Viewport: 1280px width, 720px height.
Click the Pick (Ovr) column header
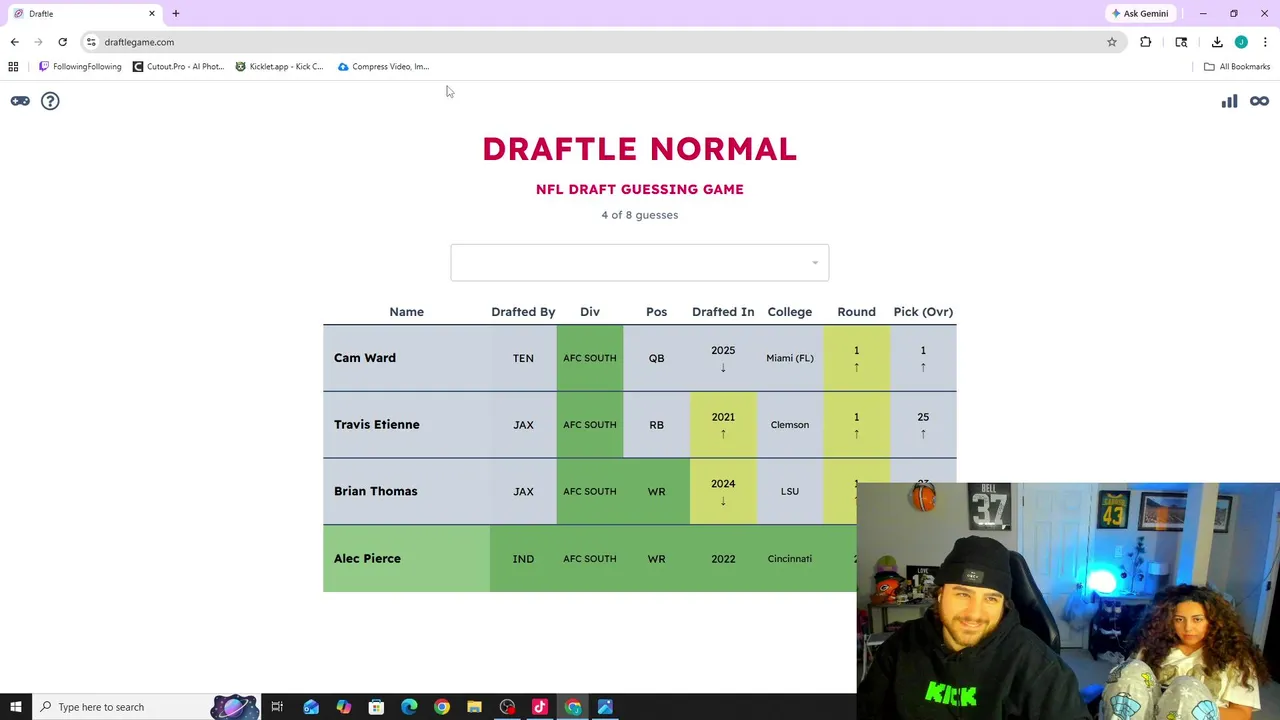tap(923, 312)
